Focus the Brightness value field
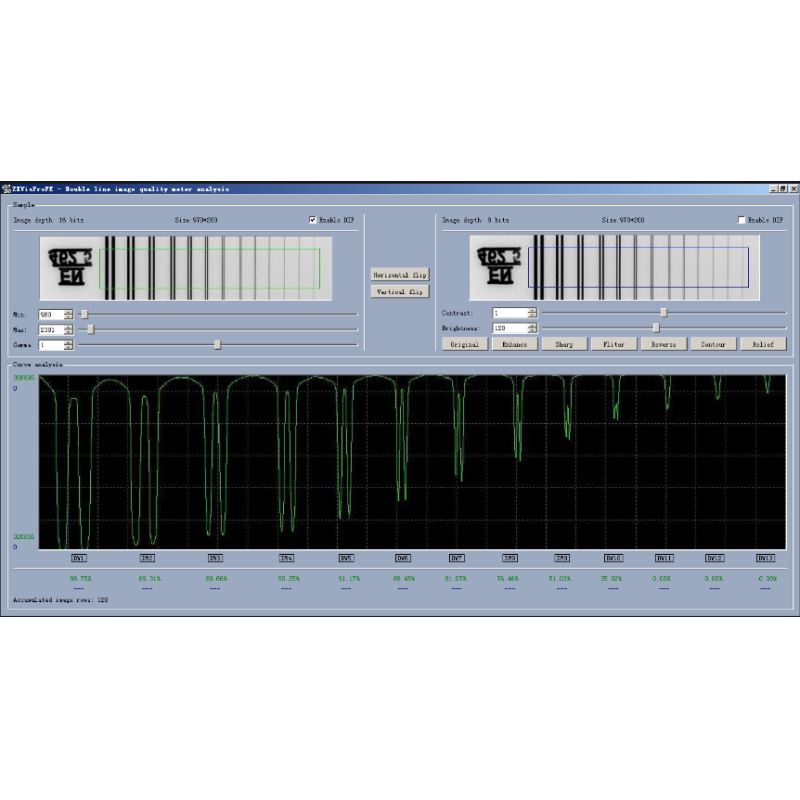The height and width of the screenshot is (800, 800). (510, 328)
